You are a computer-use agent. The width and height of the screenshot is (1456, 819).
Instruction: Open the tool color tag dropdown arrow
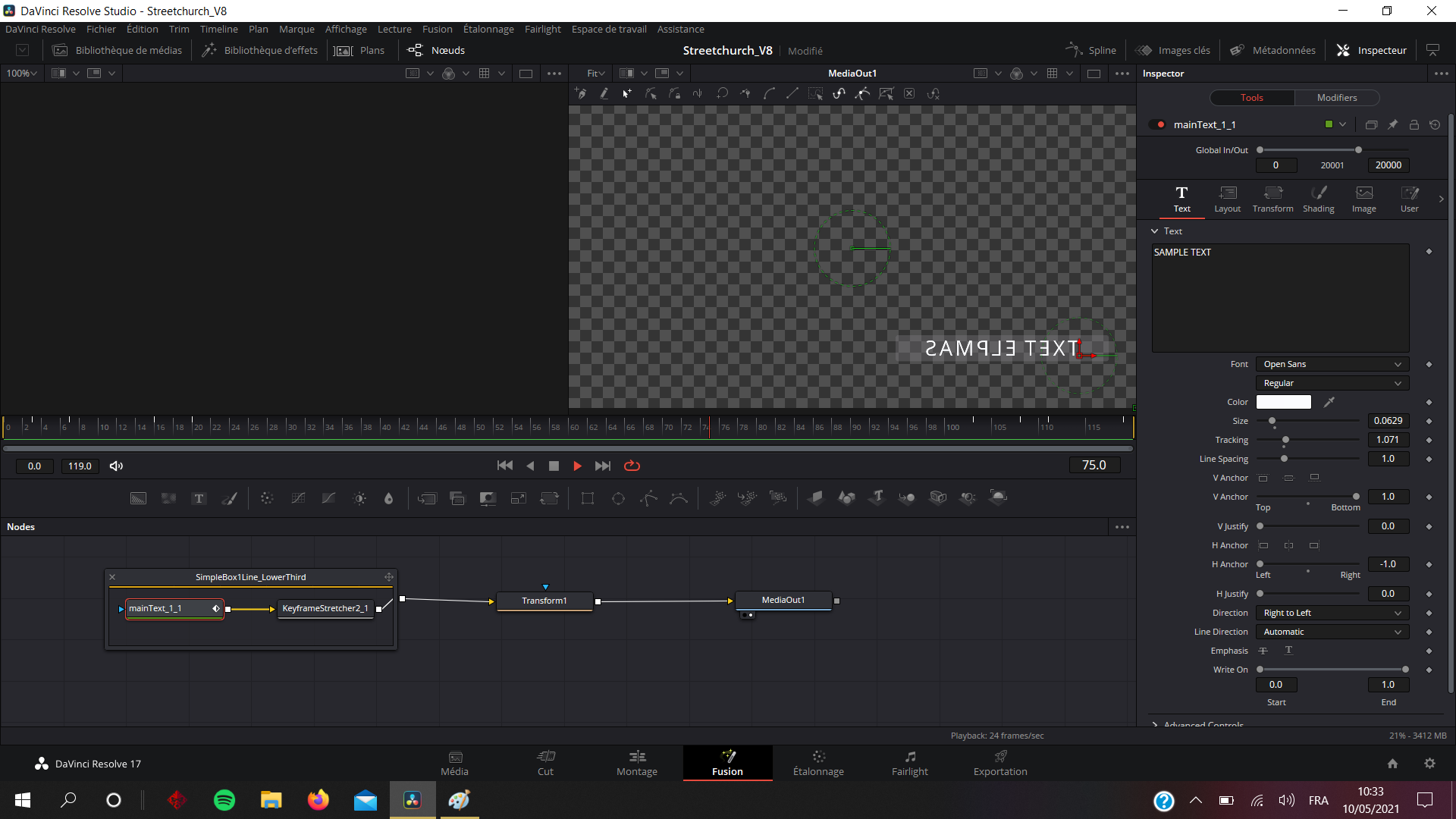coord(1342,124)
